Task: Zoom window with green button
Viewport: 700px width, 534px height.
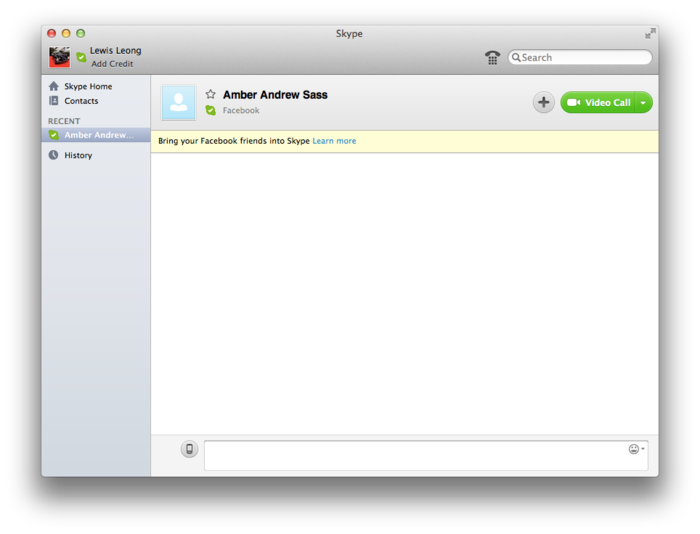Action: point(80,33)
